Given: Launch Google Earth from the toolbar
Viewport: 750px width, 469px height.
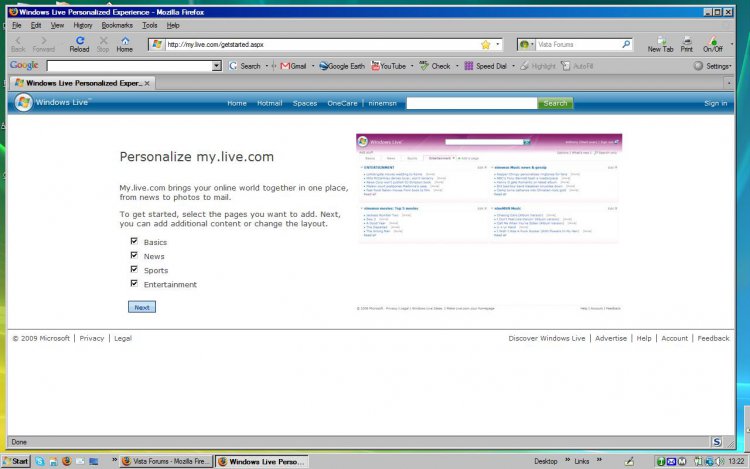Looking at the screenshot, I should 342,66.
